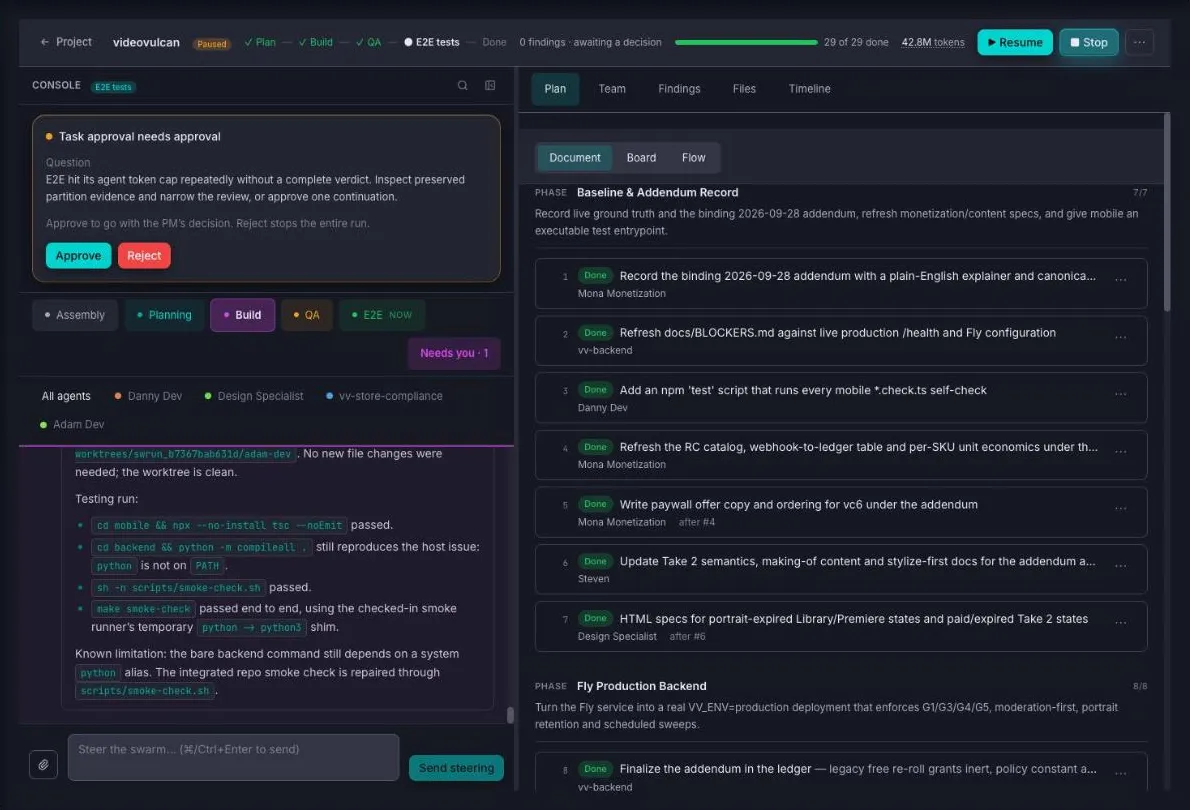The height and width of the screenshot is (810, 1190).
Task: Click the E2E tests console badge
Action: 113,87
